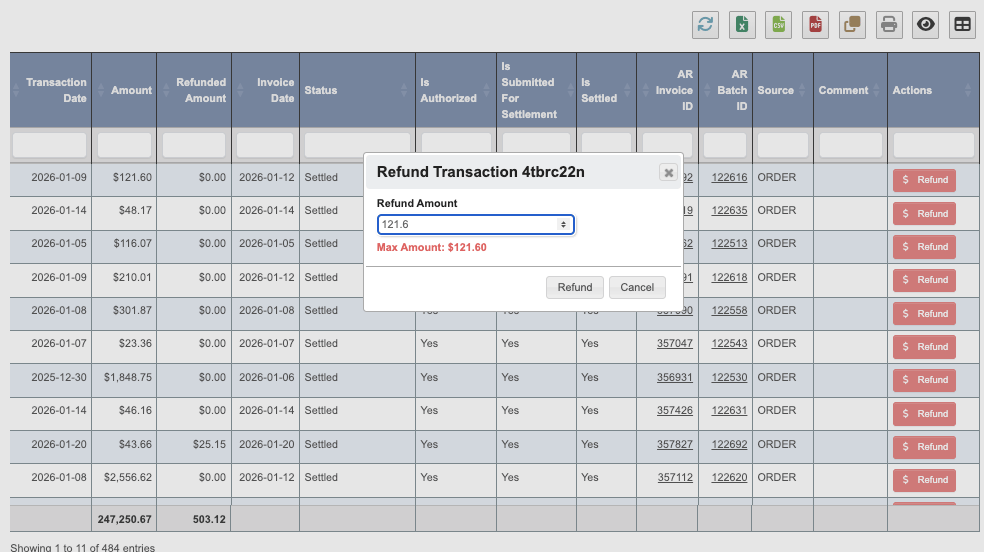This screenshot has width=984, height=552.
Task: Open AR Batch ID 122558 link
Action: point(729,310)
